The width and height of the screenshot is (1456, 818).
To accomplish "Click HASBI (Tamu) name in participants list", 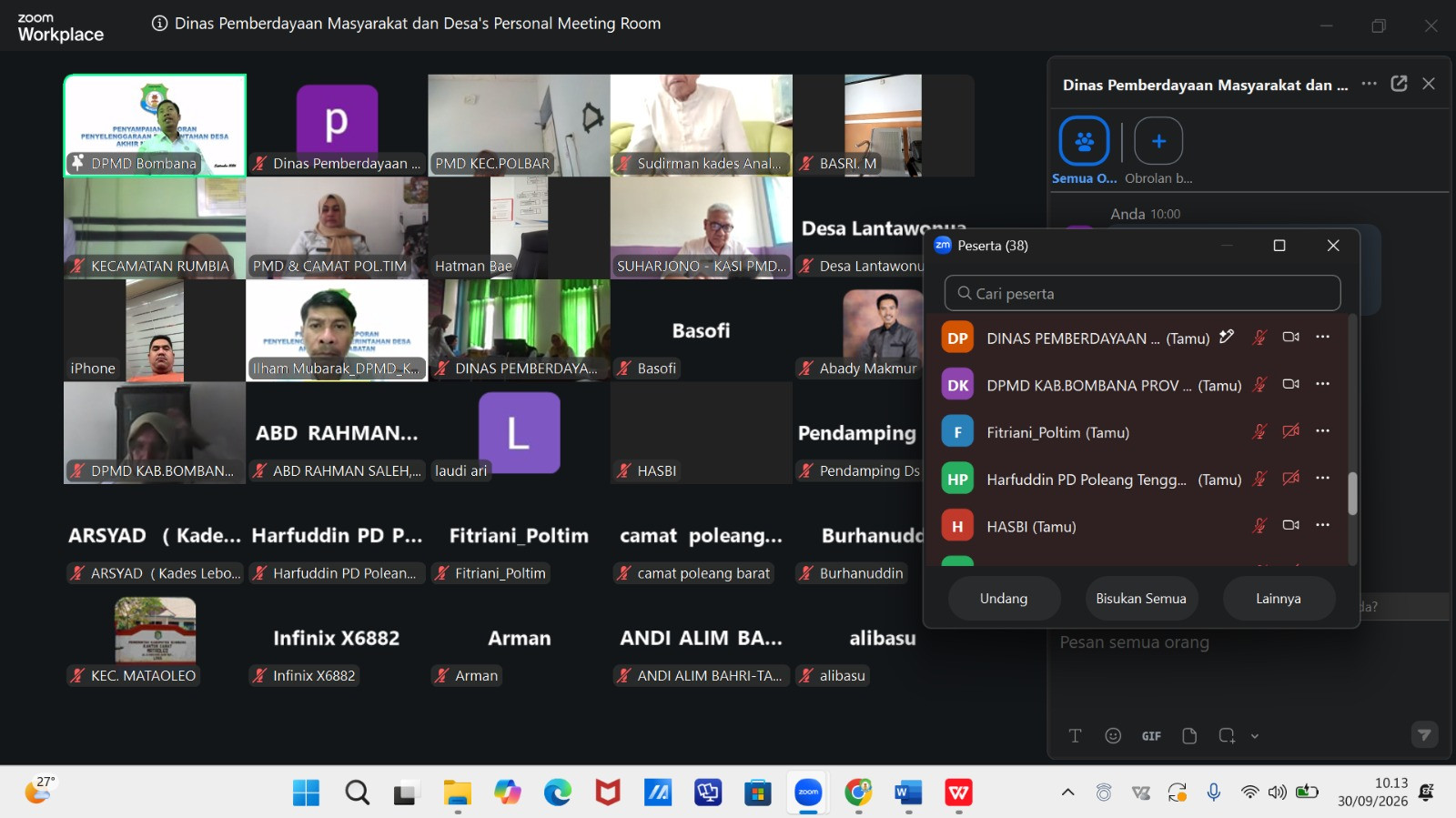I will point(1031,527).
